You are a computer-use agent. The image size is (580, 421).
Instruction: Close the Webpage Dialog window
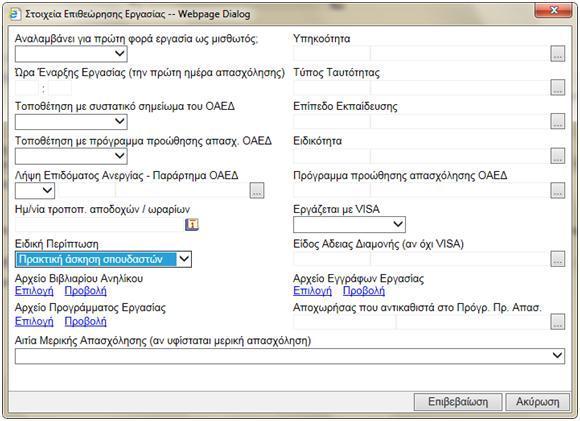(554, 10)
